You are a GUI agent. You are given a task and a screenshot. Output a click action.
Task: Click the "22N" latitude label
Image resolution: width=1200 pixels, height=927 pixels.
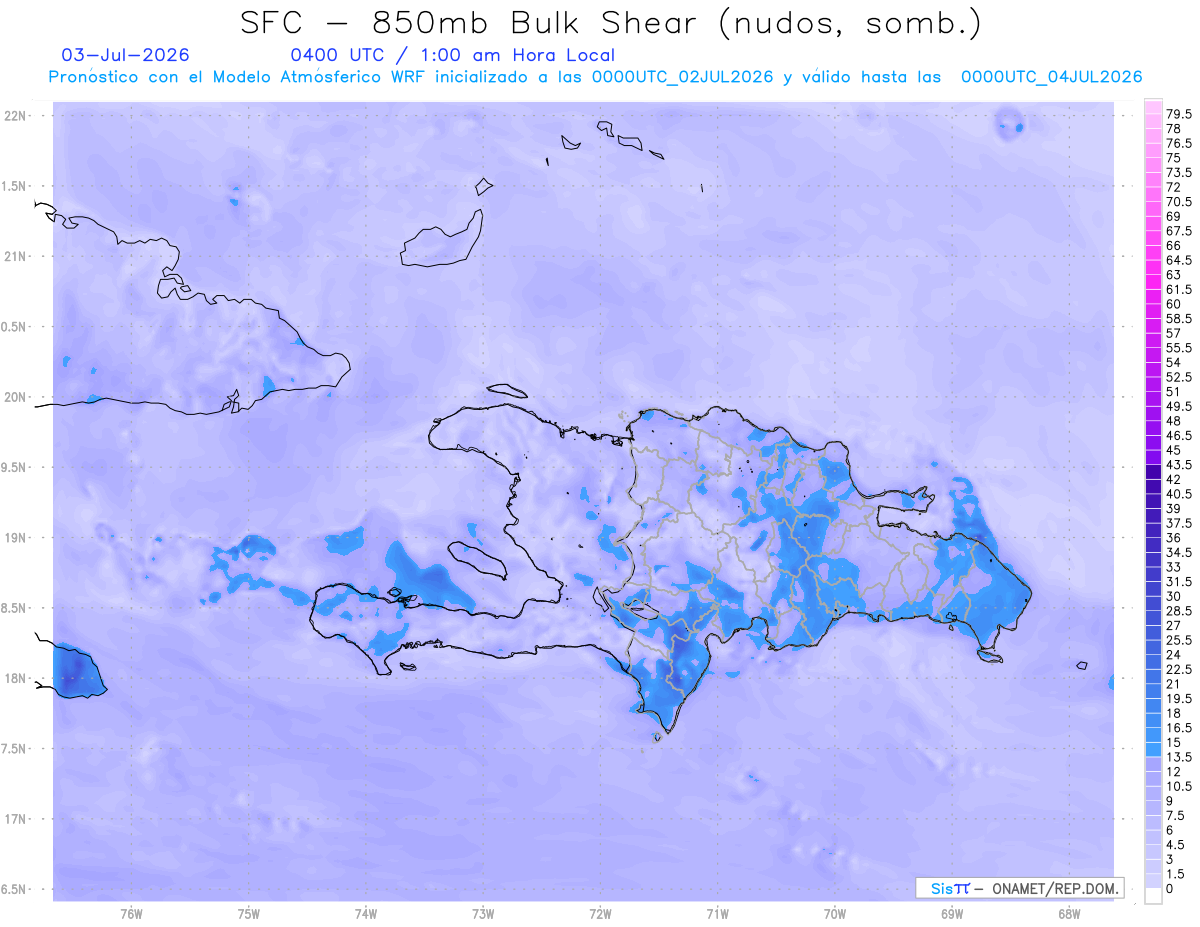16,116
